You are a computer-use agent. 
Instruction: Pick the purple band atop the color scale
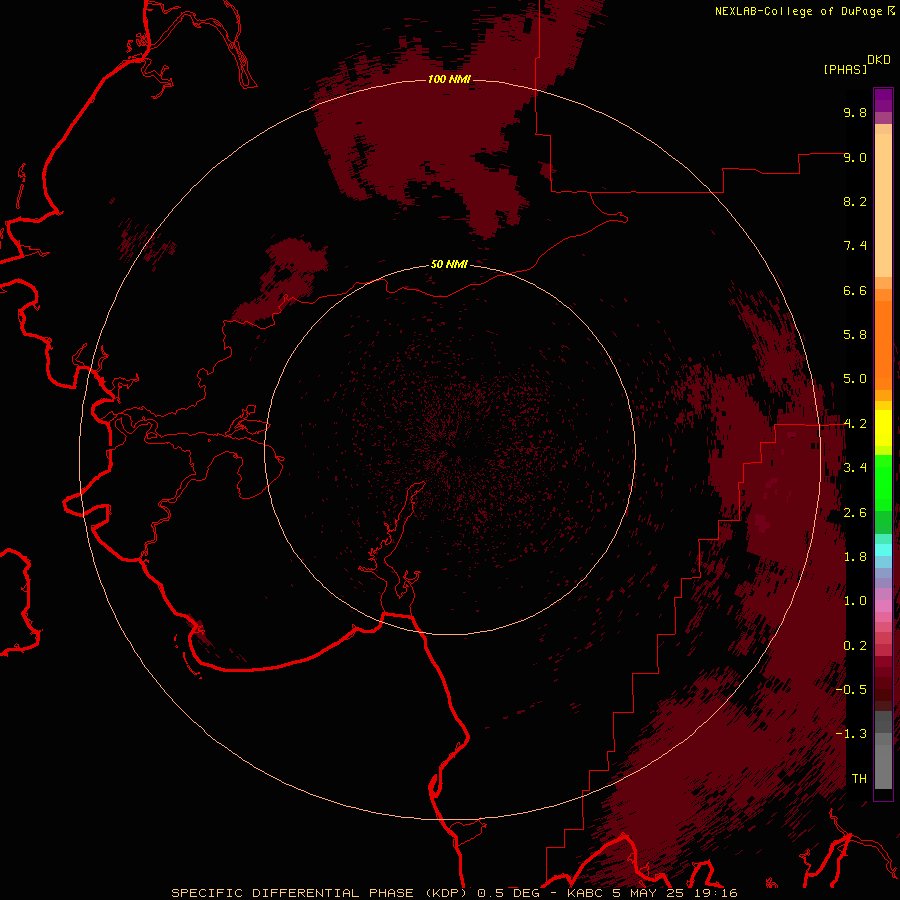[x=883, y=100]
